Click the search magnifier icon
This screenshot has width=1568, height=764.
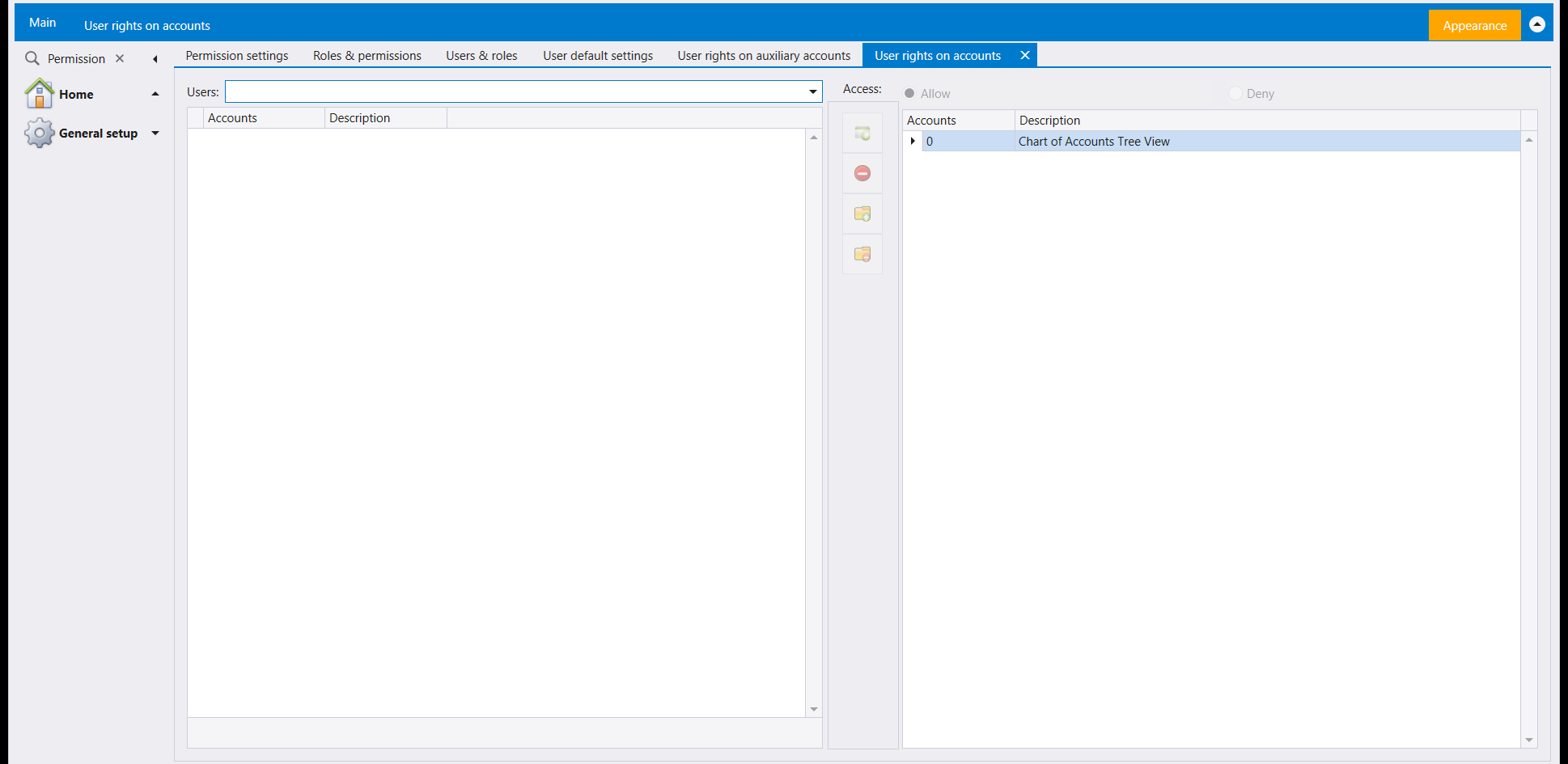click(x=32, y=58)
